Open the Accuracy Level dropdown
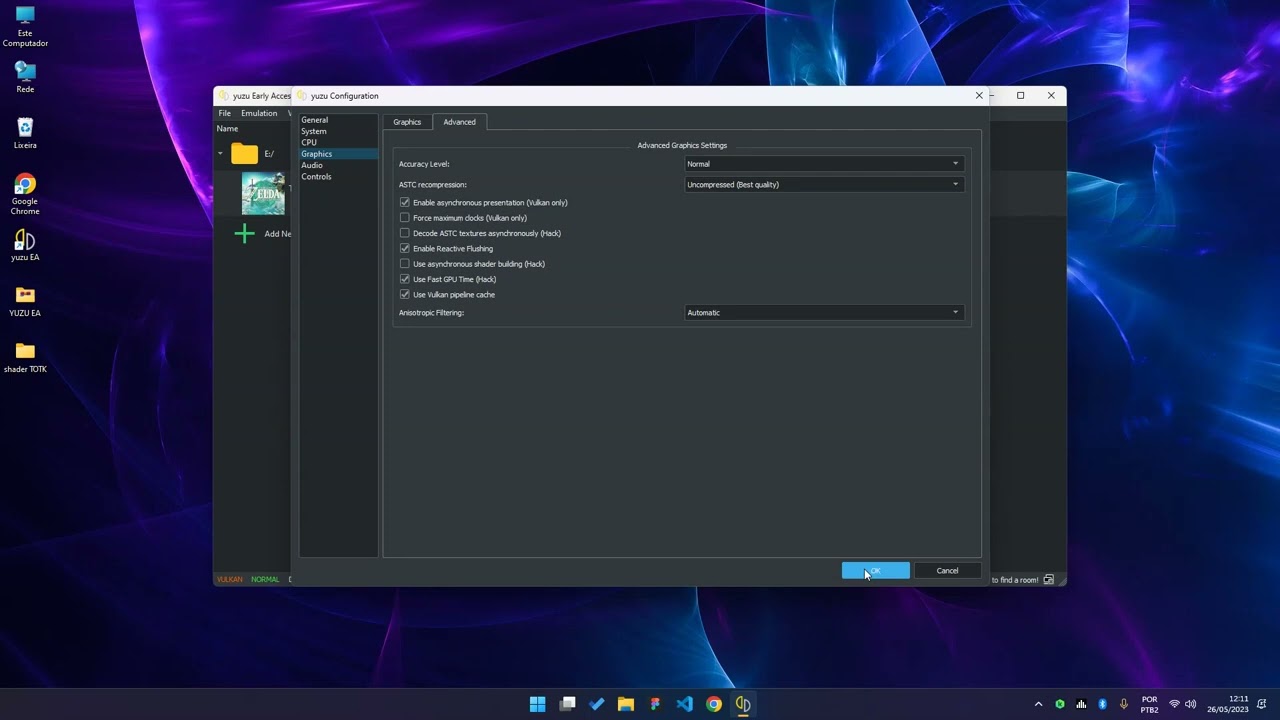The height and width of the screenshot is (720, 1280). tap(824, 164)
